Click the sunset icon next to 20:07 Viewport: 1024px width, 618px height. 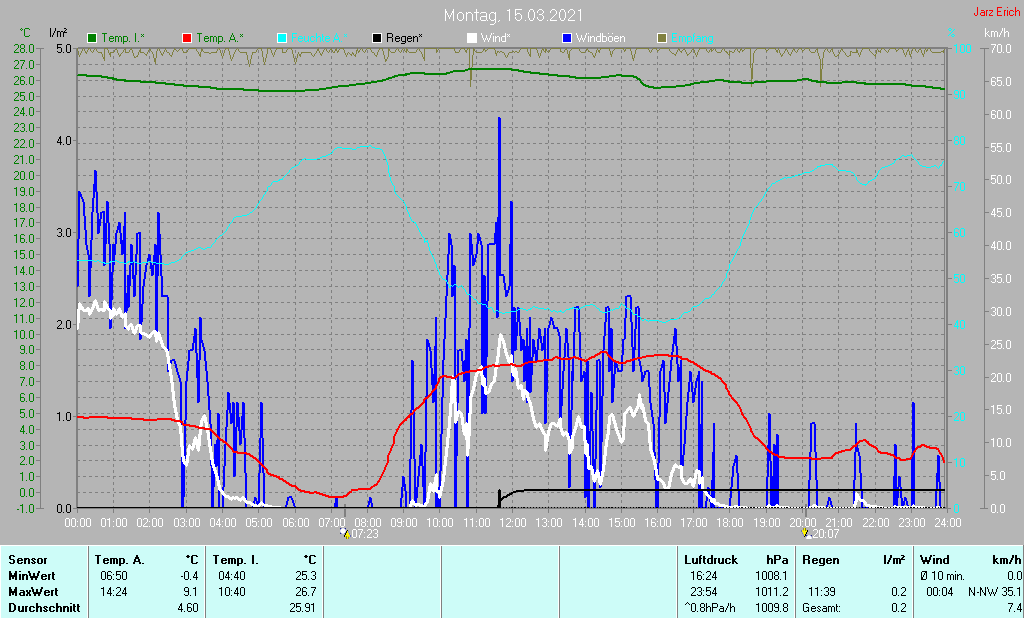pos(805,533)
